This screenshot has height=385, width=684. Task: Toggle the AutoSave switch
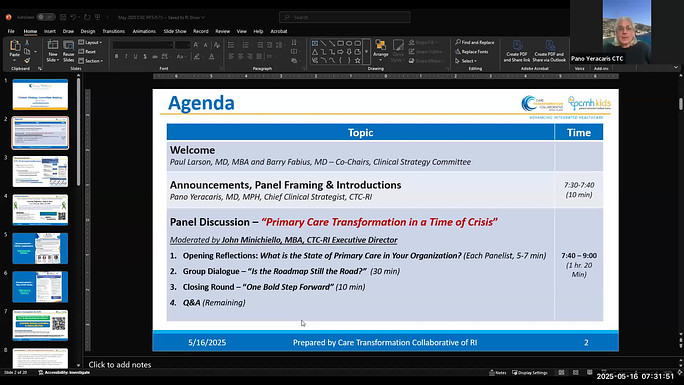[x=46, y=17]
